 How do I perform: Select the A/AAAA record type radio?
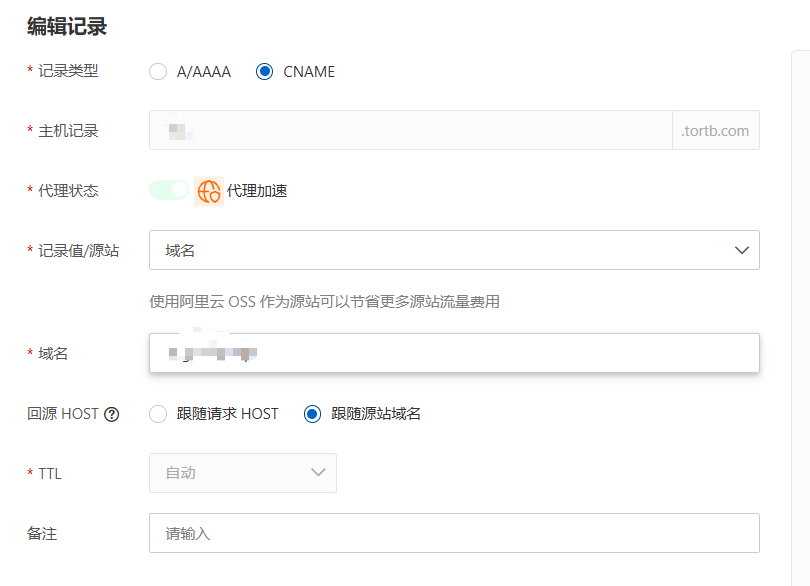(x=158, y=72)
